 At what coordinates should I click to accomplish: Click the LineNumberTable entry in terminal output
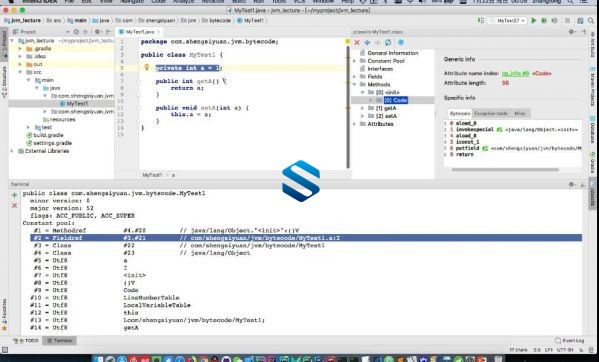(x=151, y=297)
